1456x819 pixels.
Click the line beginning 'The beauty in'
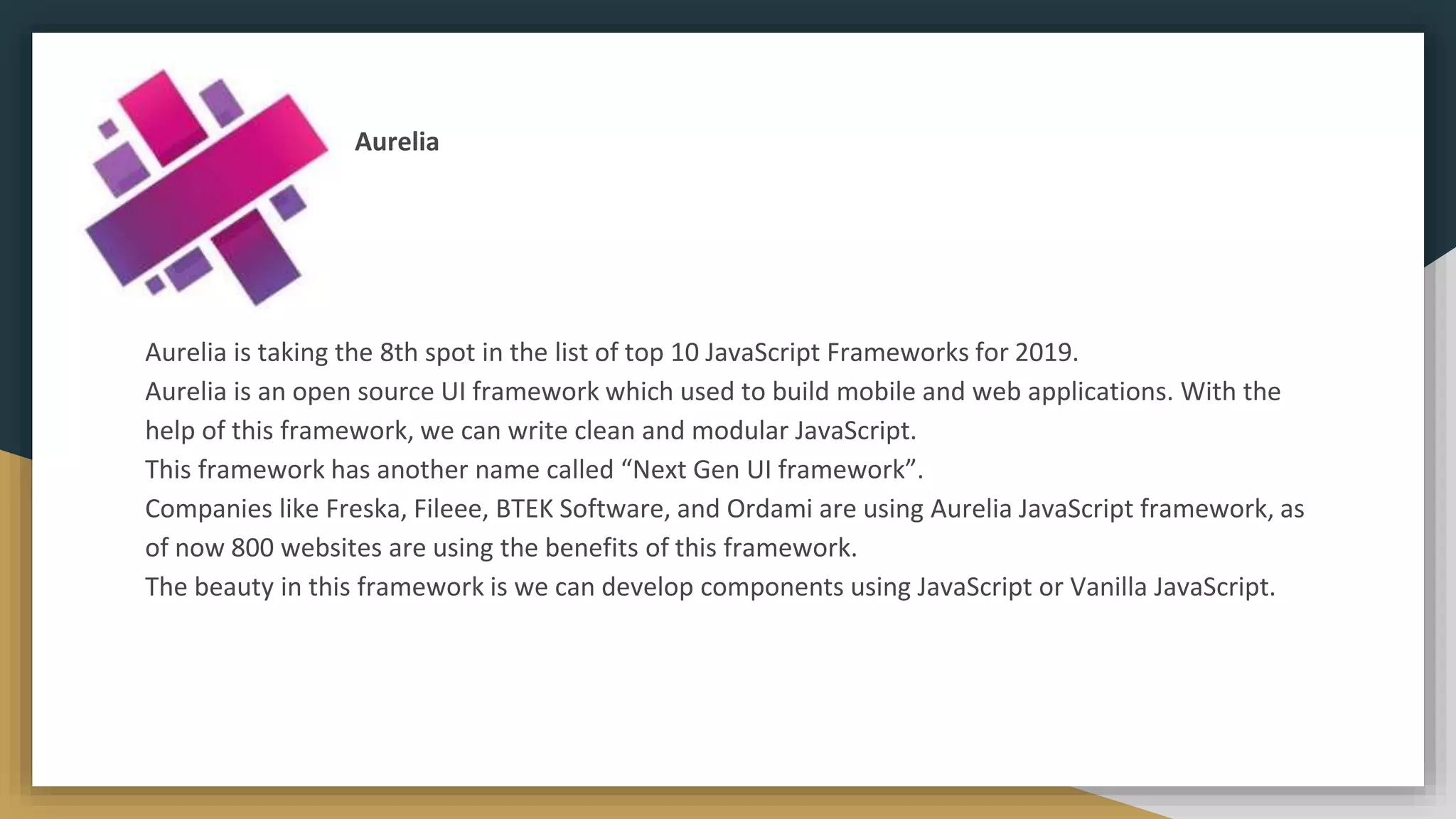710,587
